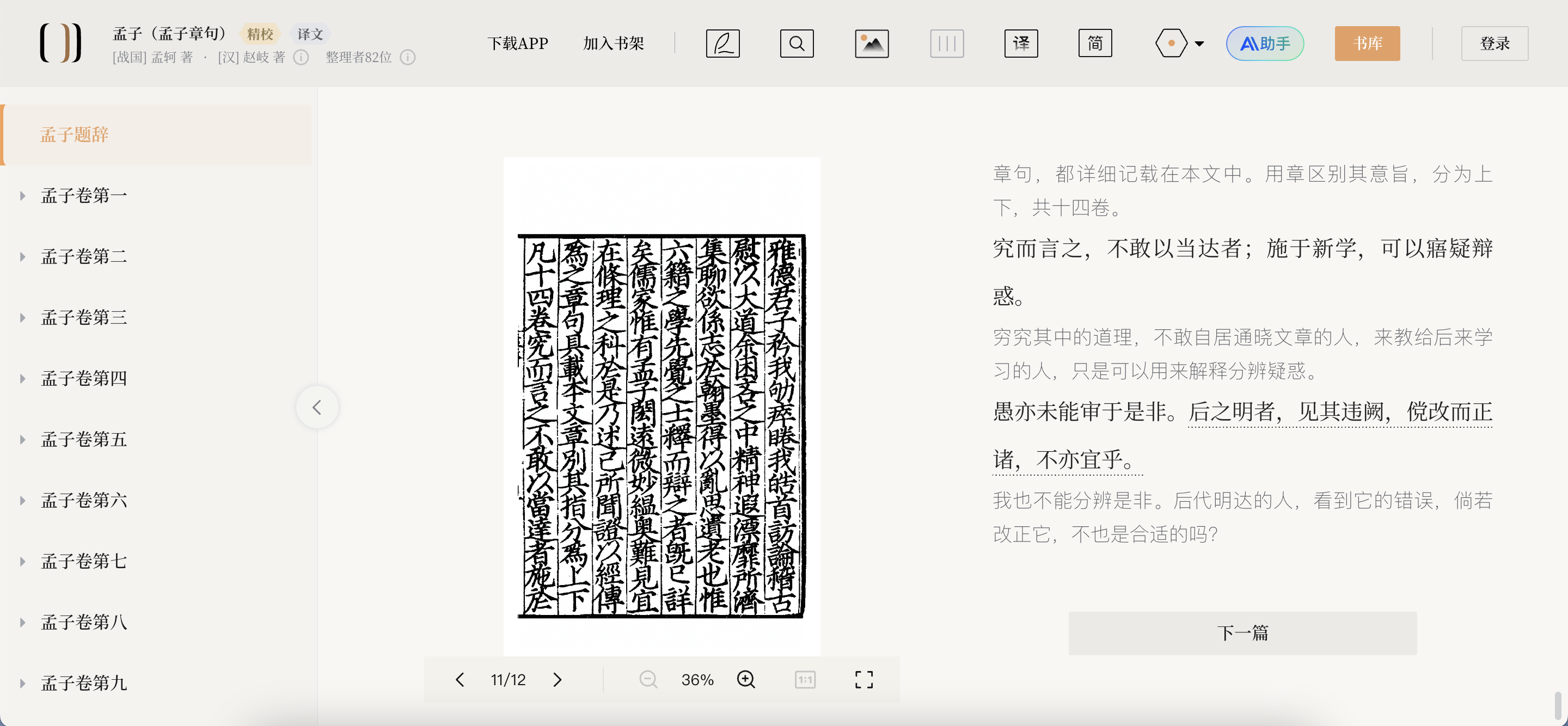This screenshot has width=1568, height=726.
Task: Reset page image to 1:1 size
Action: click(805, 679)
